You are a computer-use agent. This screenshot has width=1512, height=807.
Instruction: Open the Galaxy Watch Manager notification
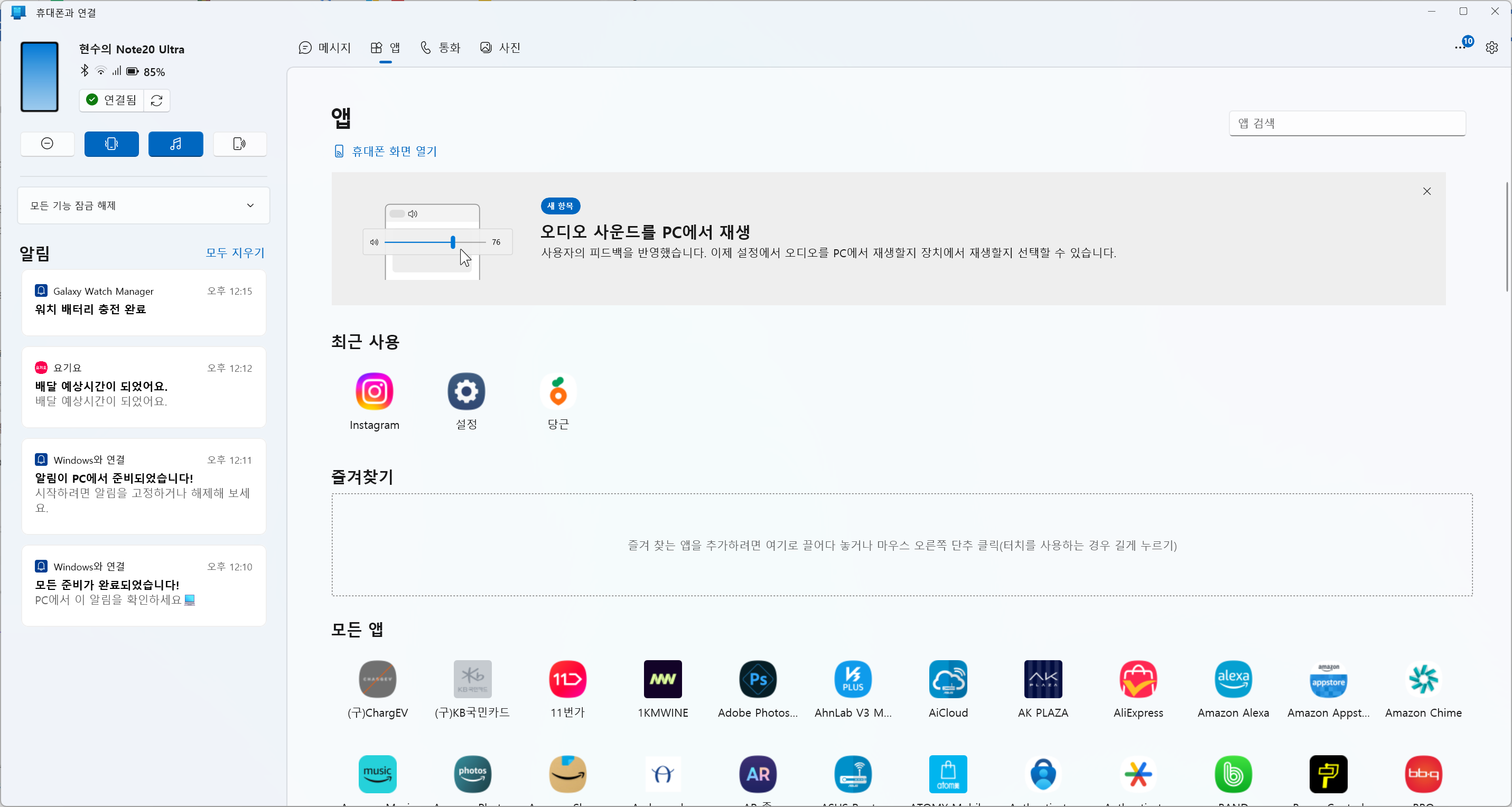(x=144, y=302)
